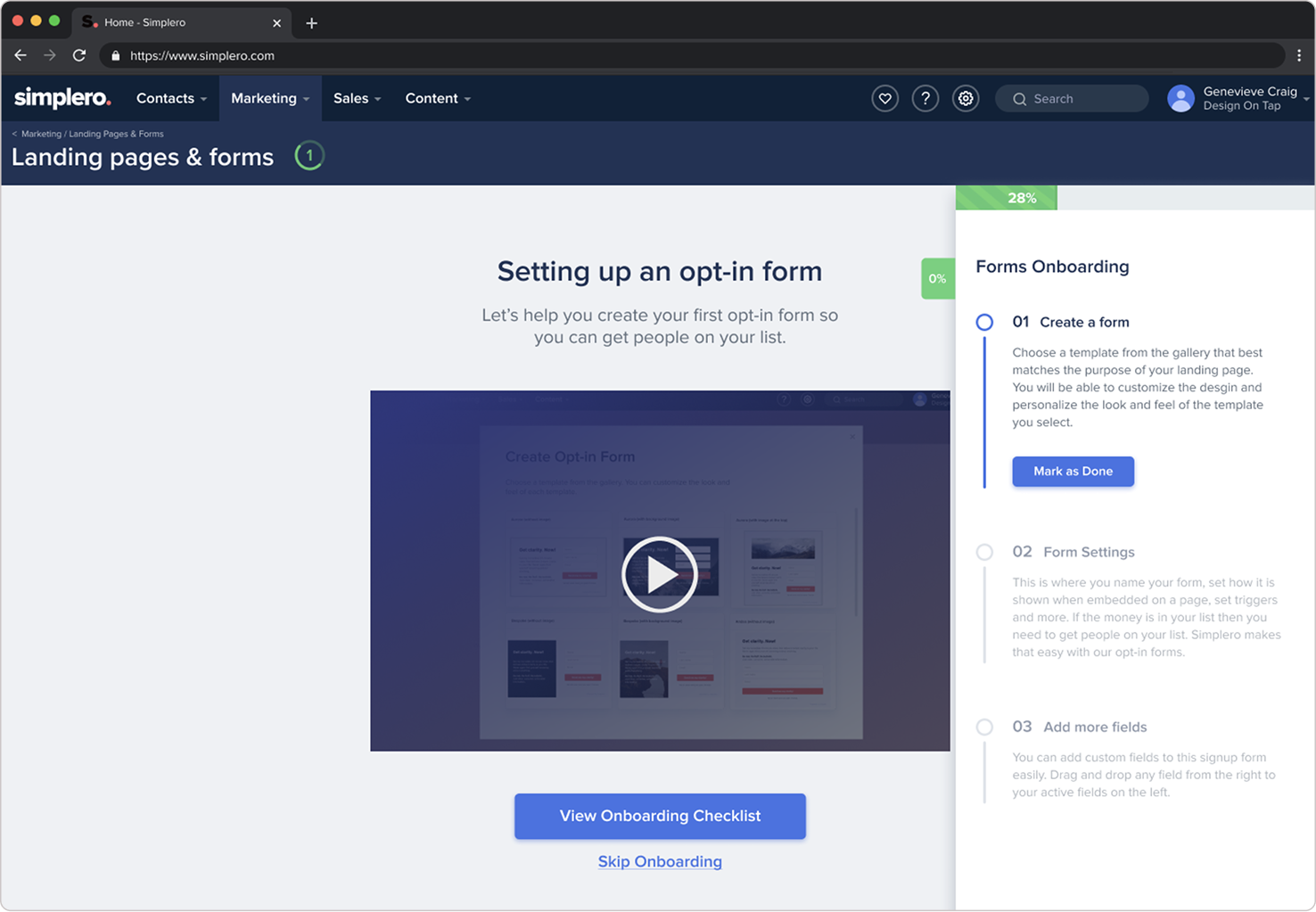Click the green badge showing 1

[309, 156]
